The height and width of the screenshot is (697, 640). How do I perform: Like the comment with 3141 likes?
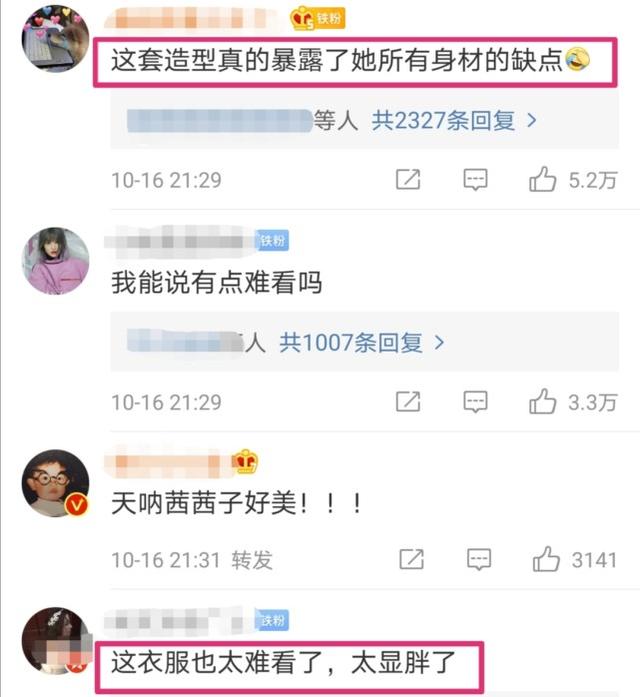(546, 559)
